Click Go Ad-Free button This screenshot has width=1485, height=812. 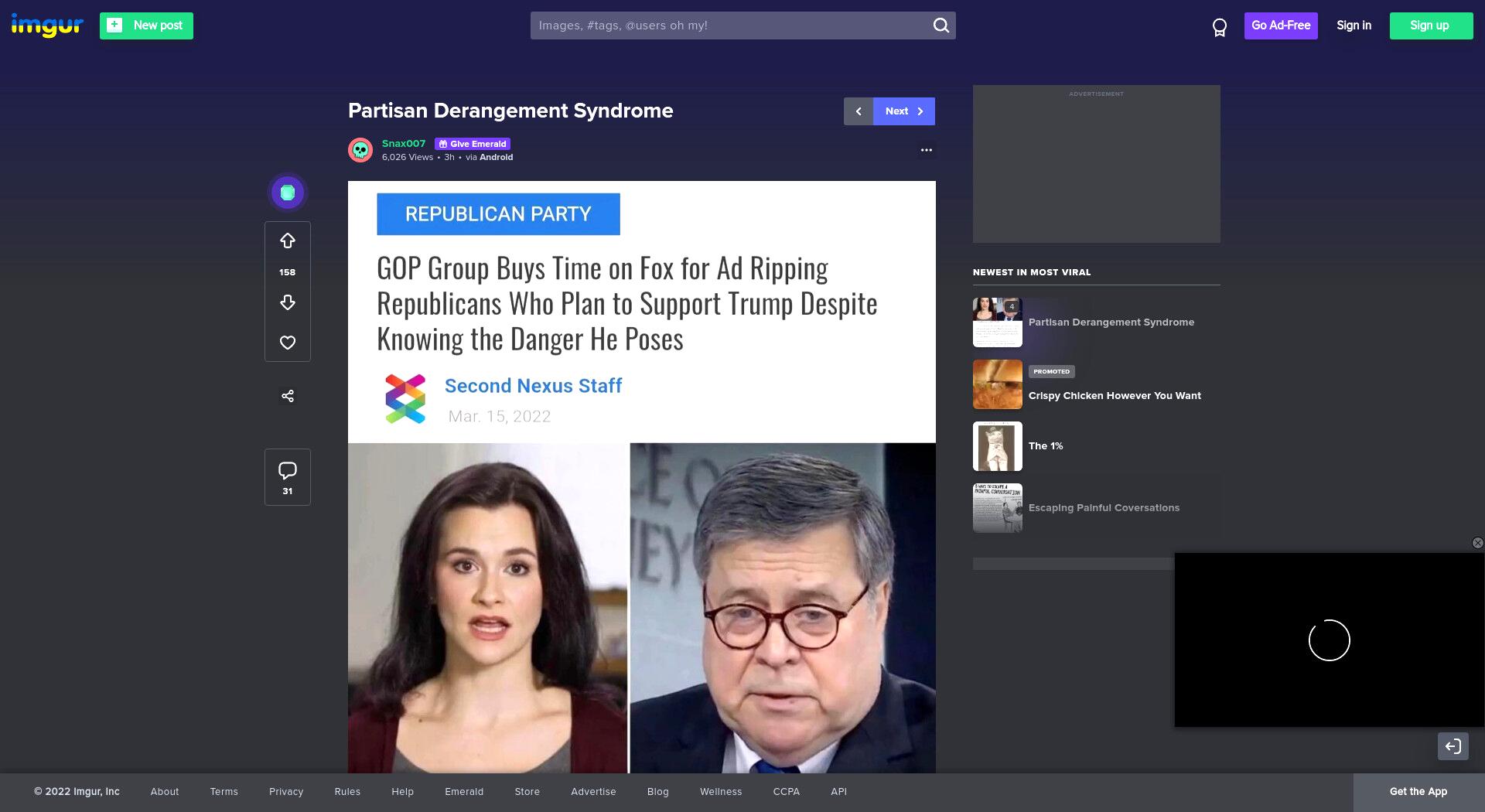click(x=1281, y=26)
